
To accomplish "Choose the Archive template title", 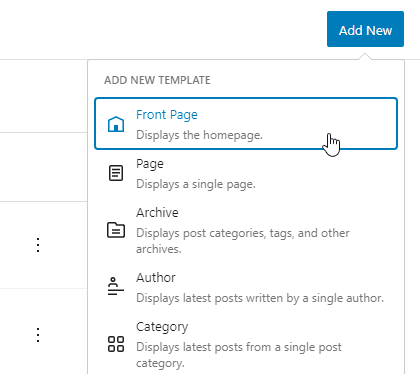I will click(157, 212).
